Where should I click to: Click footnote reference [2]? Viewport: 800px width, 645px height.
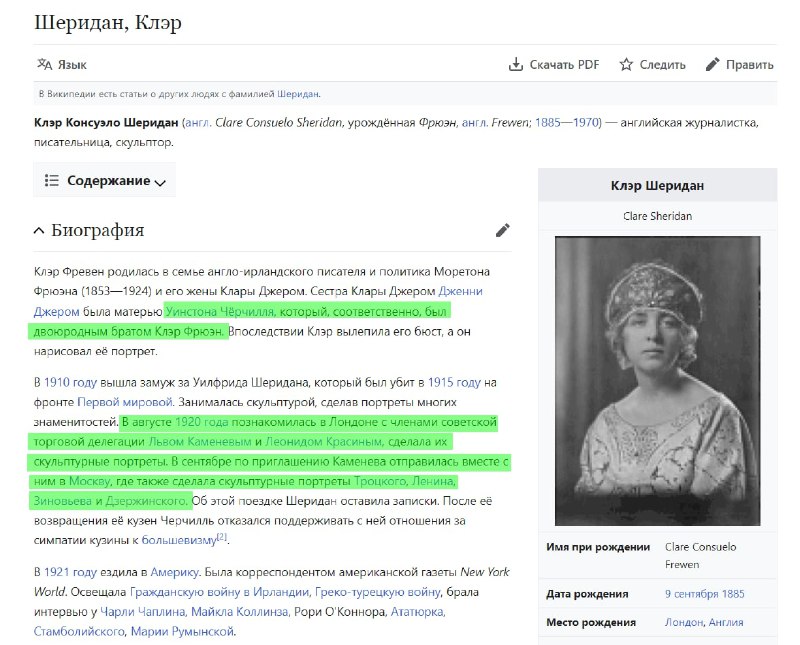coord(222,537)
